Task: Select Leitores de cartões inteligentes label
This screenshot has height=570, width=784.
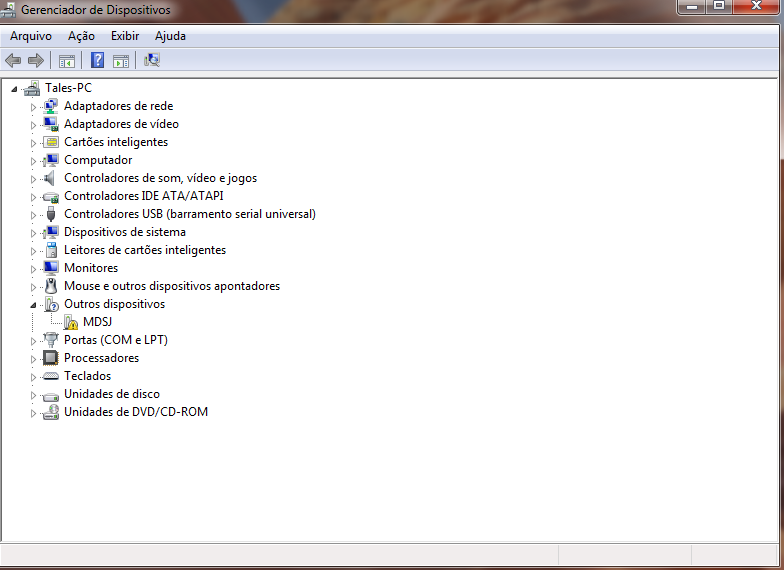Action: 145,250
